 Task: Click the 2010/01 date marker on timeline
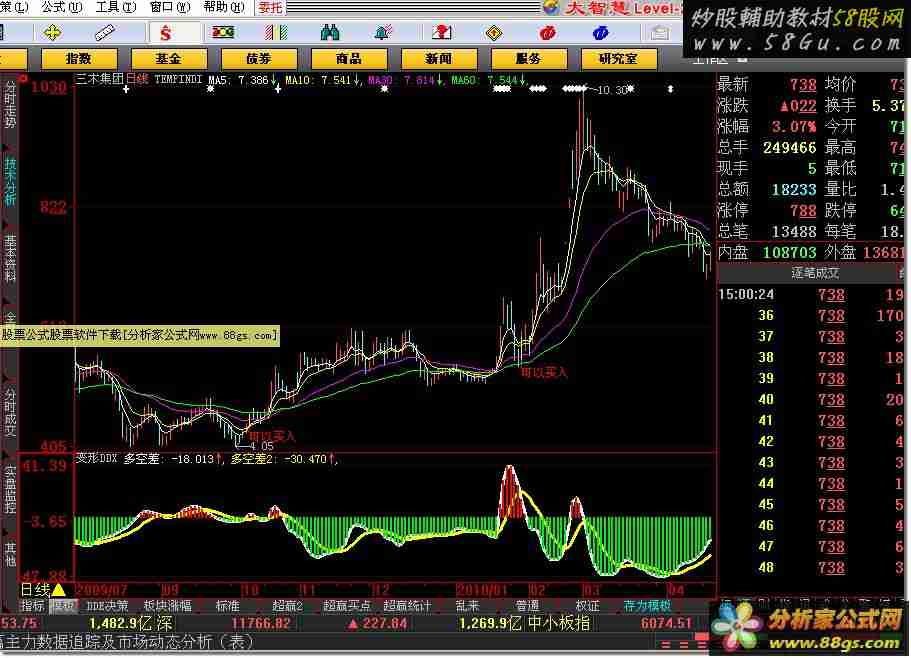pos(480,591)
